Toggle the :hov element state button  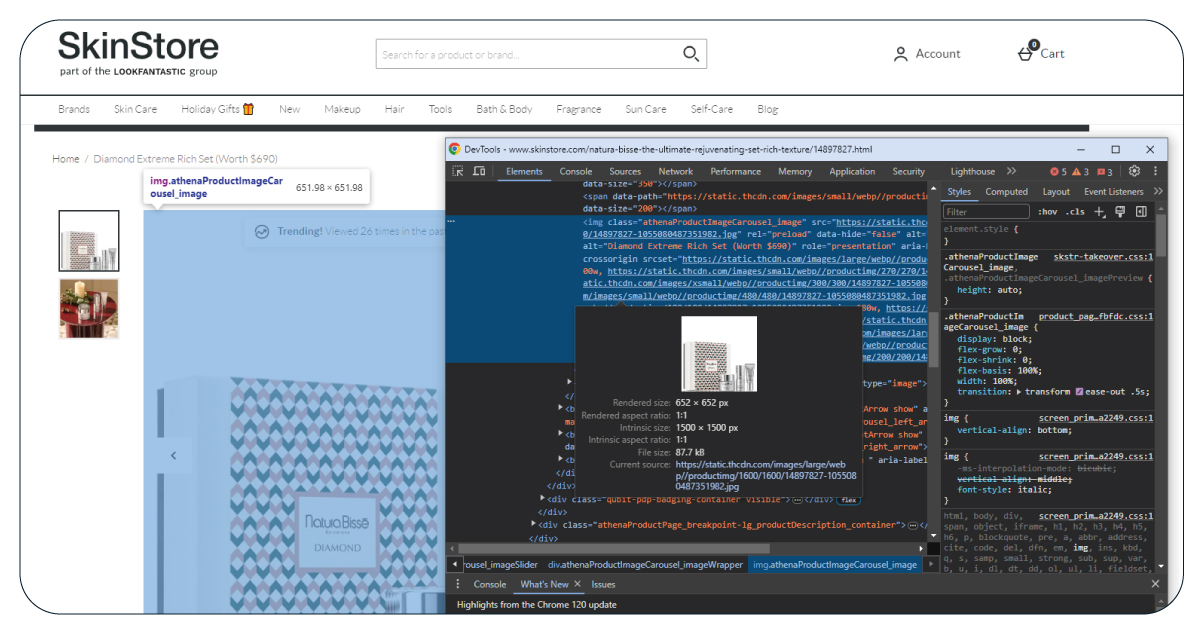[x=1047, y=212]
